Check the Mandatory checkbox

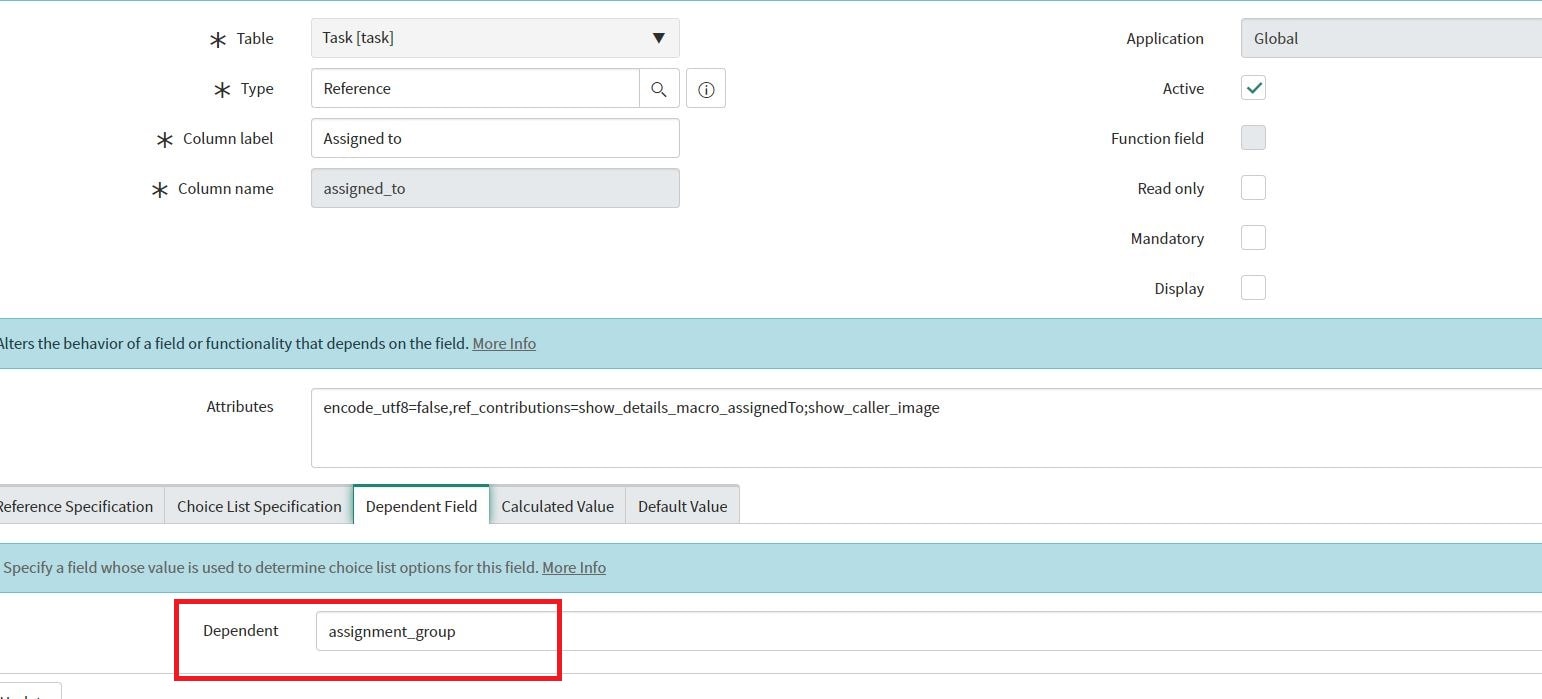click(x=1252, y=237)
